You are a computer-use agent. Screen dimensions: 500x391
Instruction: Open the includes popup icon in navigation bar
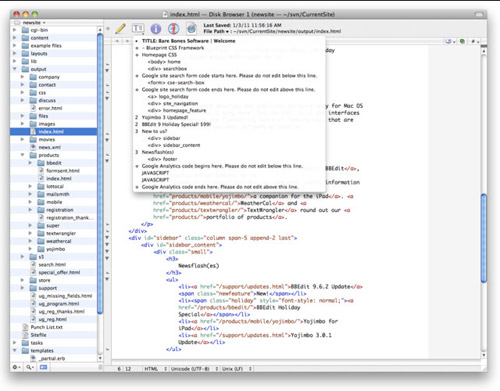pos(449,41)
